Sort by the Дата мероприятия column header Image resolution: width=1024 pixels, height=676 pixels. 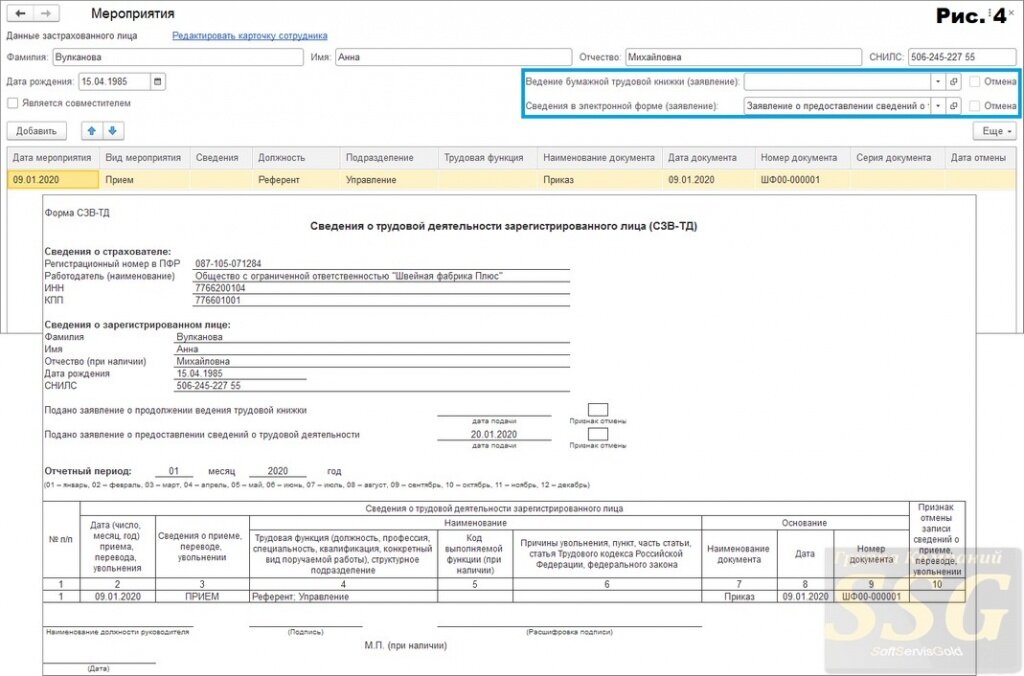click(53, 157)
